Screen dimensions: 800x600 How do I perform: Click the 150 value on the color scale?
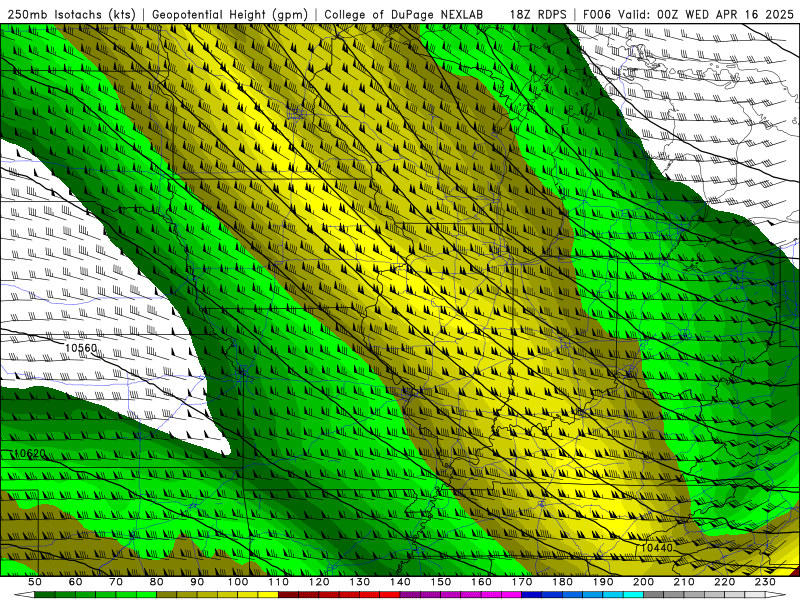tap(441, 582)
